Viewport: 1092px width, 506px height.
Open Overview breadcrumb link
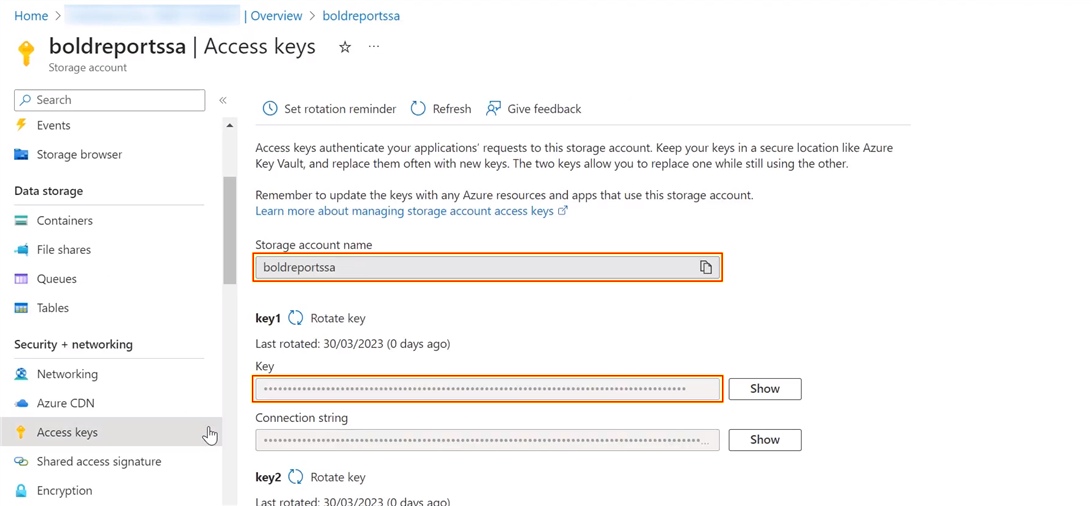[276, 15]
